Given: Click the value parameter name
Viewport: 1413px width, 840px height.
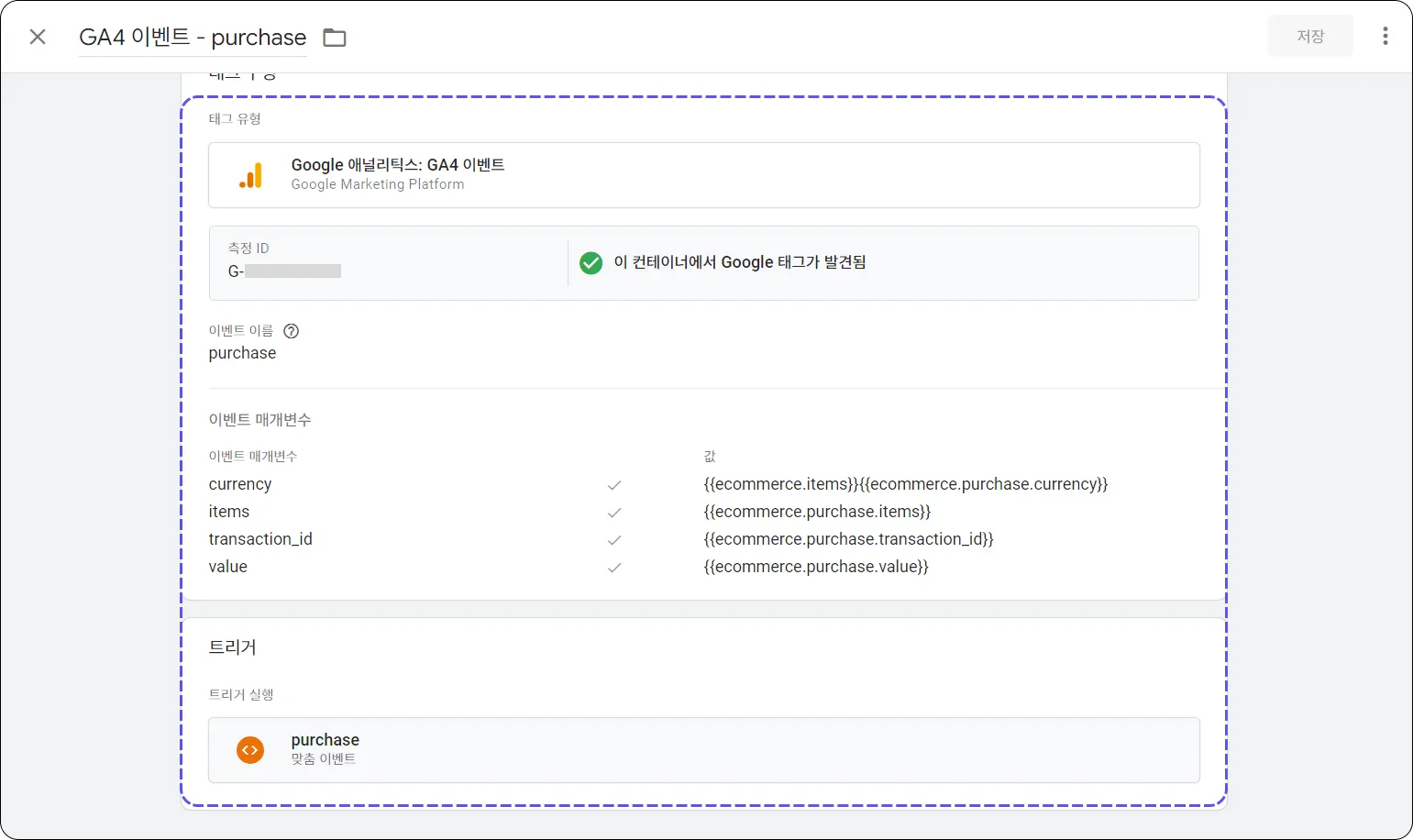Looking at the screenshot, I should (x=228, y=567).
